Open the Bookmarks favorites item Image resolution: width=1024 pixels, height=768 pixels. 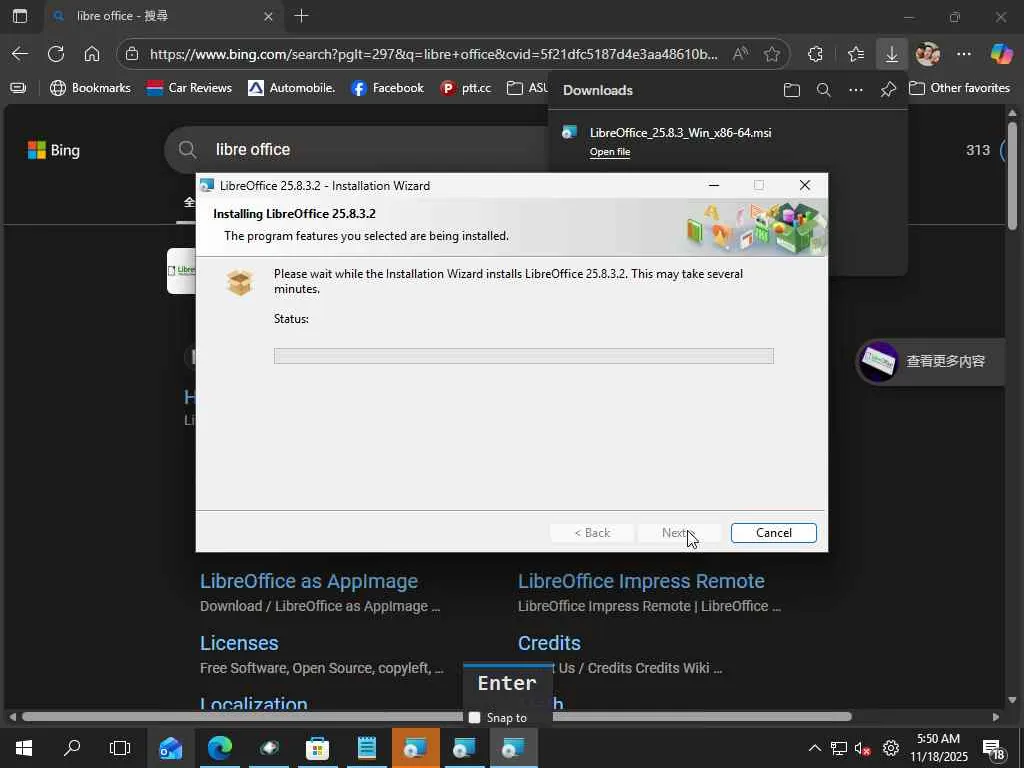click(90, 88)
